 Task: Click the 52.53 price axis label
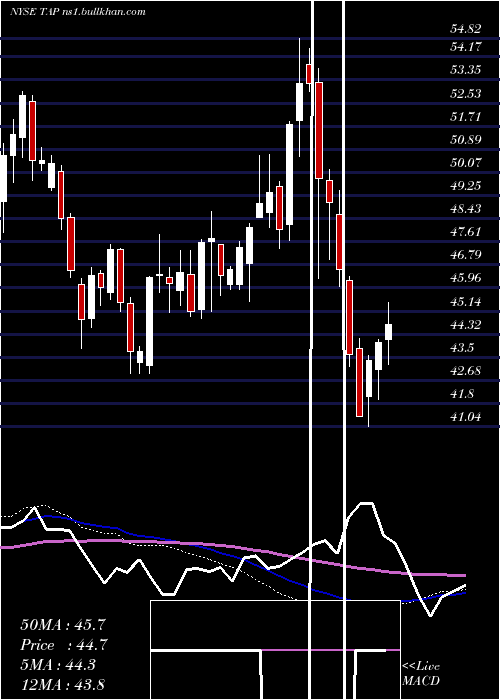466,93
